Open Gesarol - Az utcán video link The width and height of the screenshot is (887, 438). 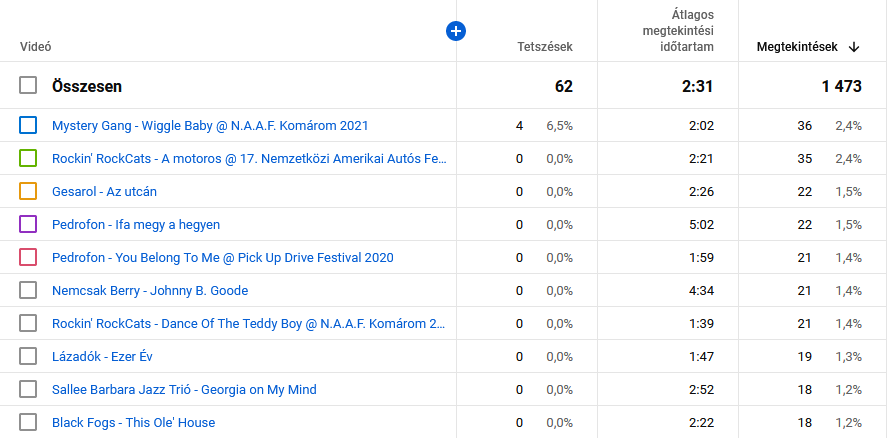pos(104,192)
